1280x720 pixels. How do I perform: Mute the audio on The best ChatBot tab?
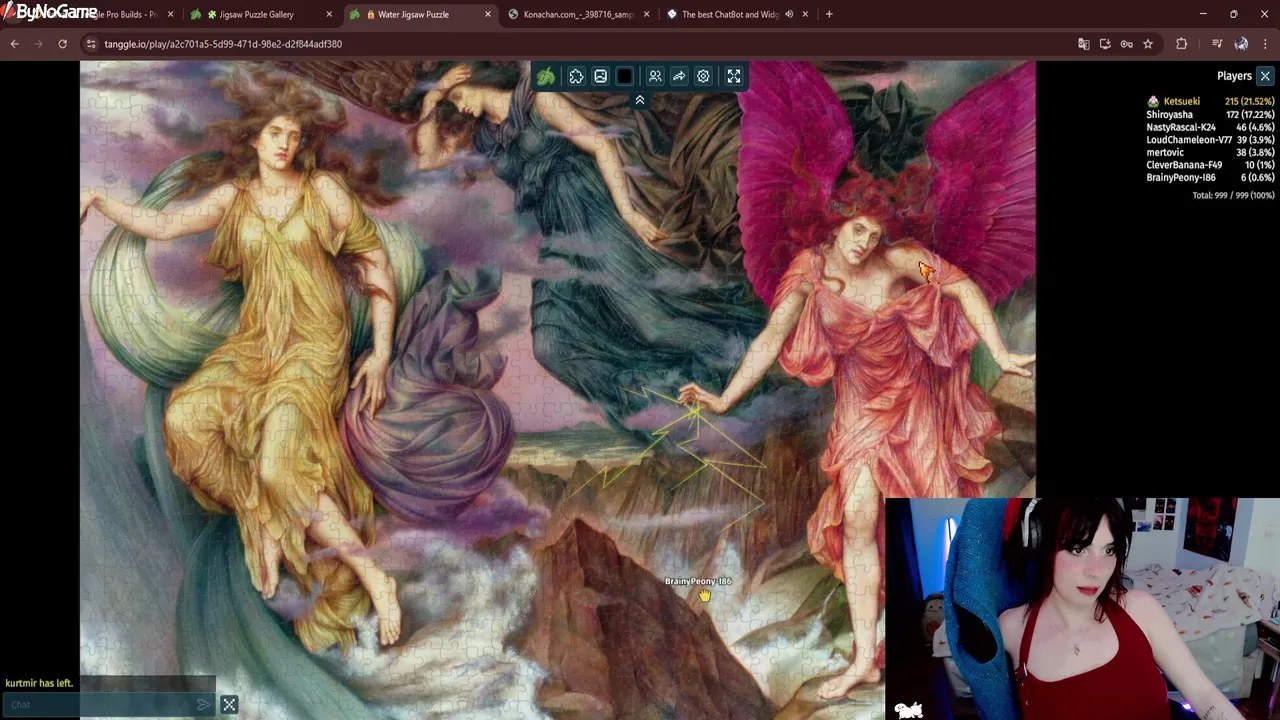click(789, 14)
